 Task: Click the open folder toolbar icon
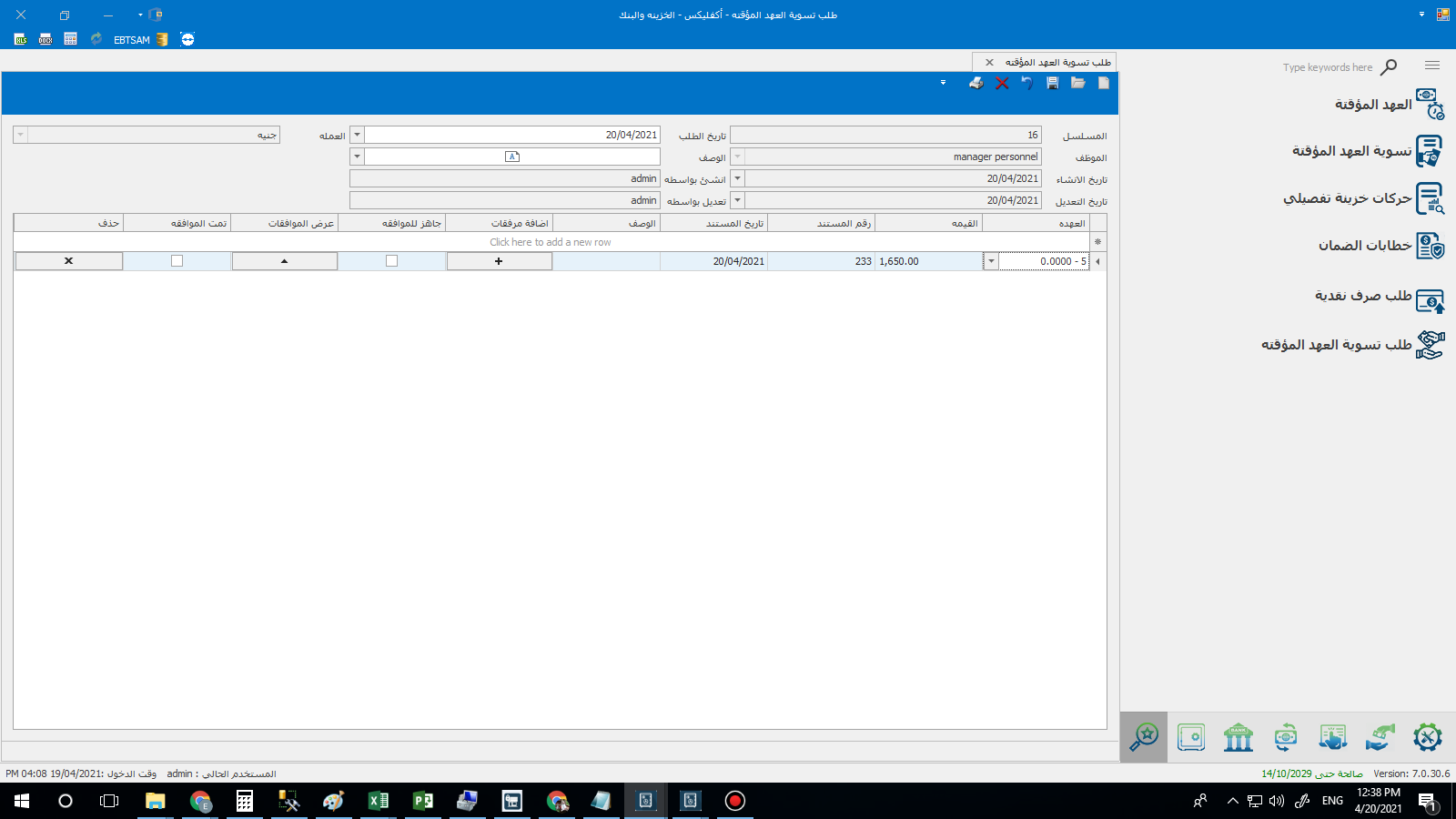[1078, 83]
